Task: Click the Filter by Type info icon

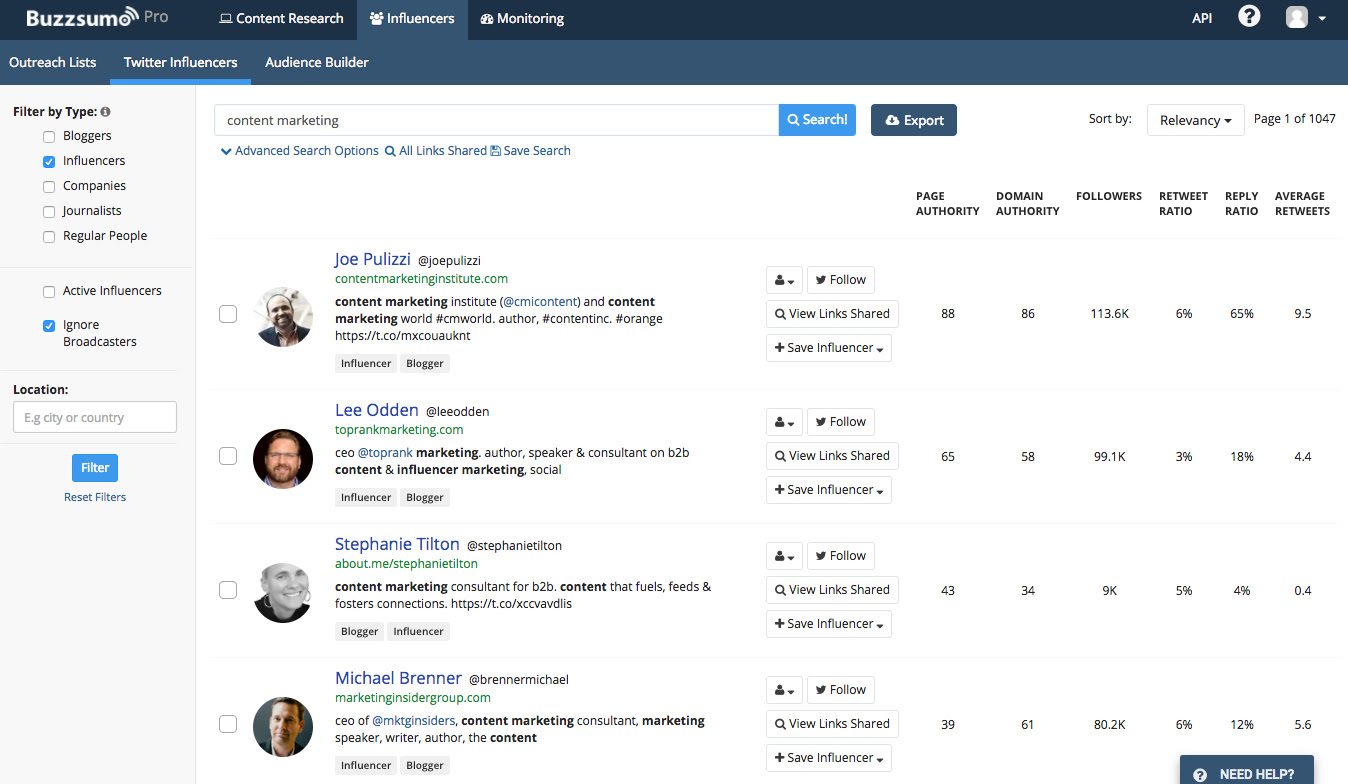Action: coord(105,112)
